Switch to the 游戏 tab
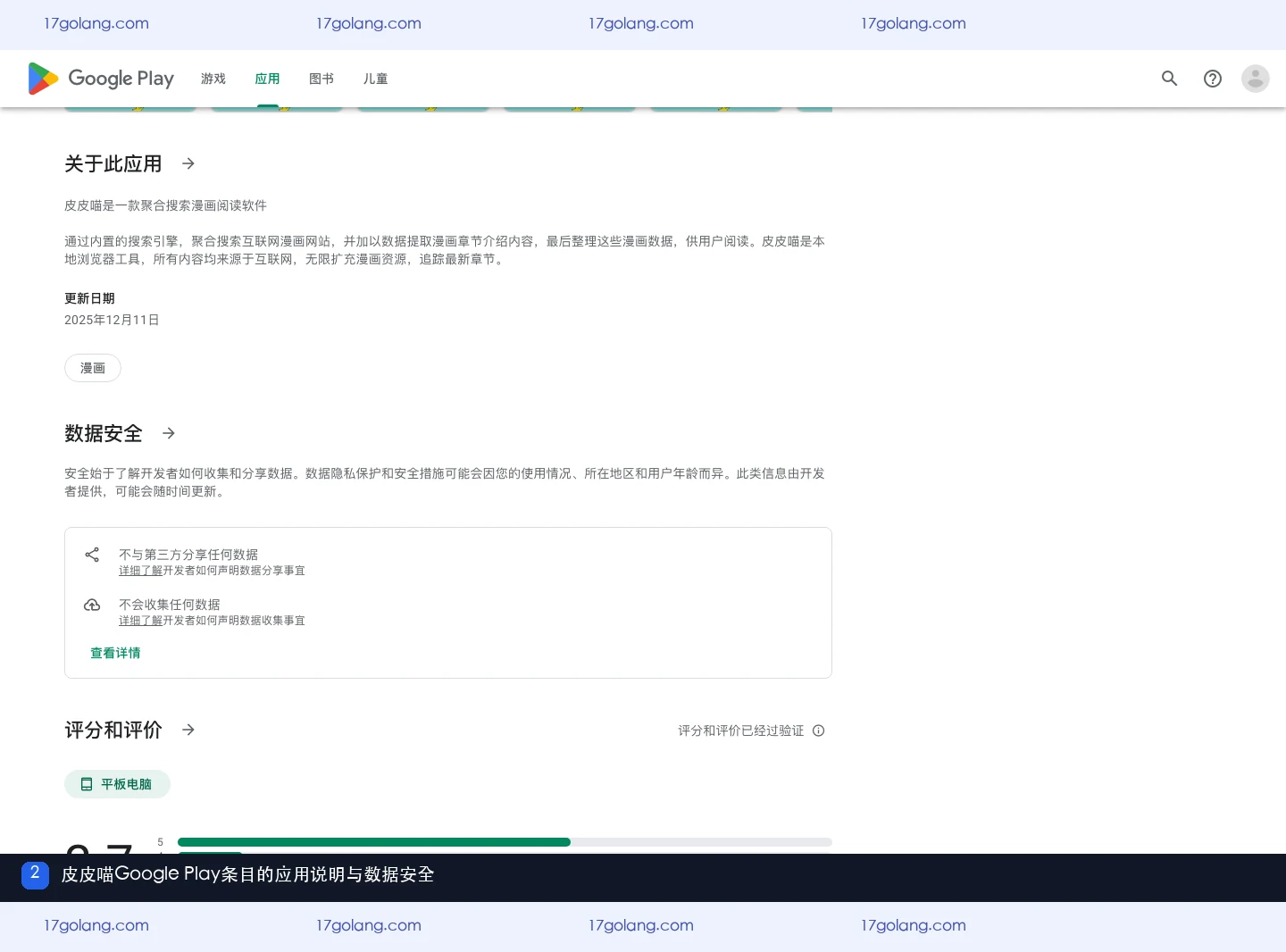Screen dimensions: 1286x952 pyautogui.click(x=213, y=79)
